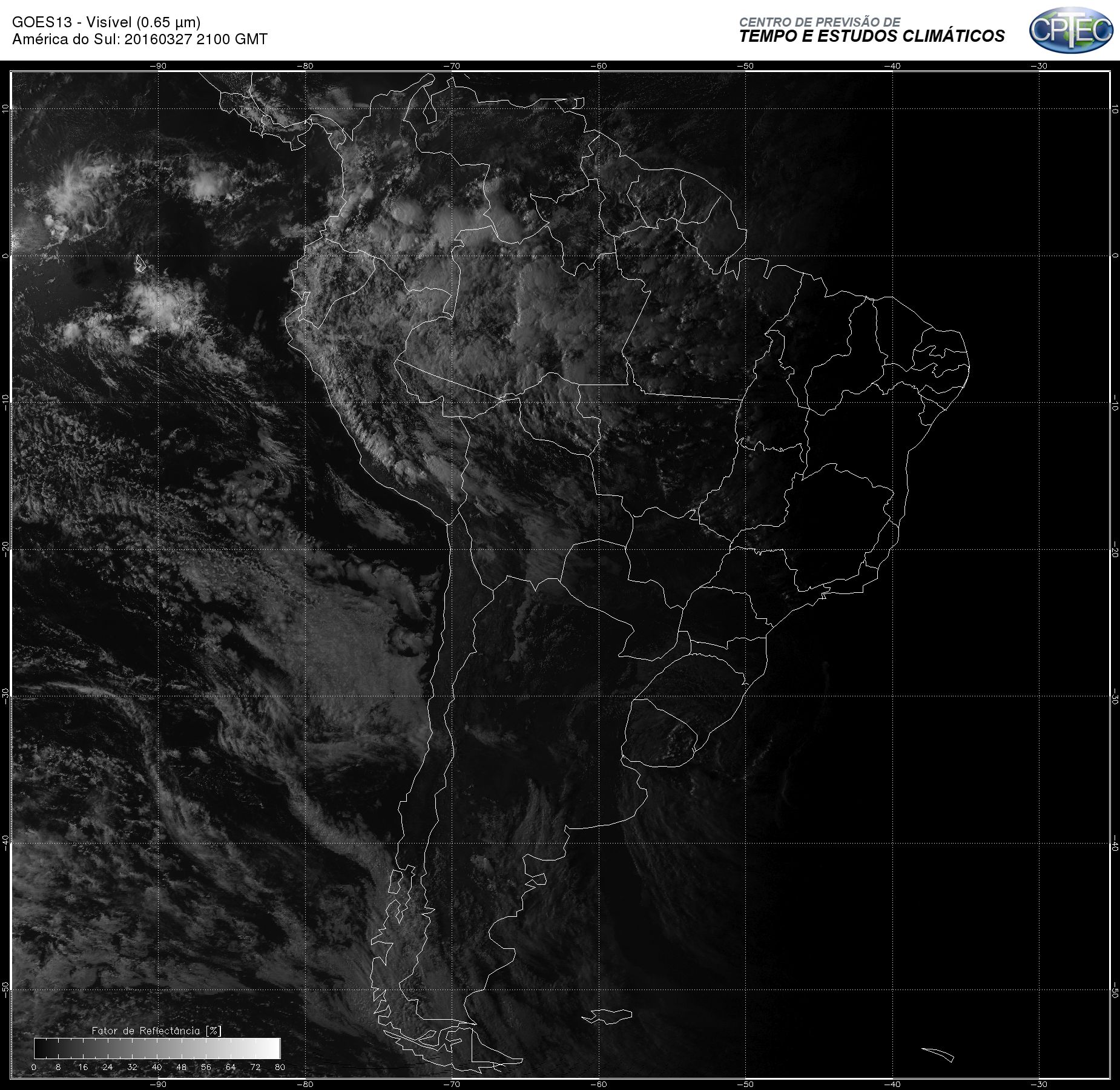Click the grayscale reflectance color bar

pos(157,1048)
